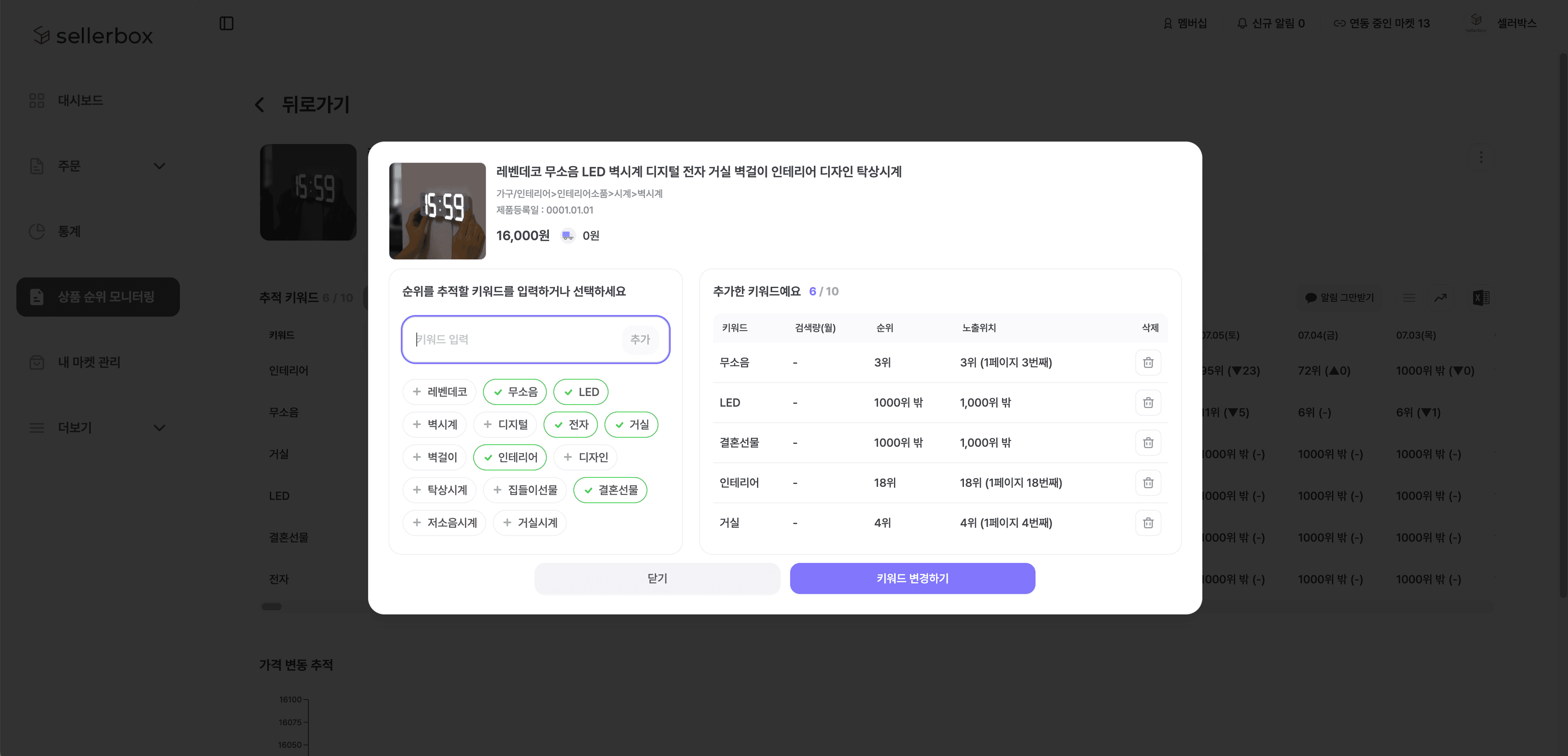Viewport: 1568px width, 756px height.
Task: Open the Excel export icon
Action: [1481, 298]
